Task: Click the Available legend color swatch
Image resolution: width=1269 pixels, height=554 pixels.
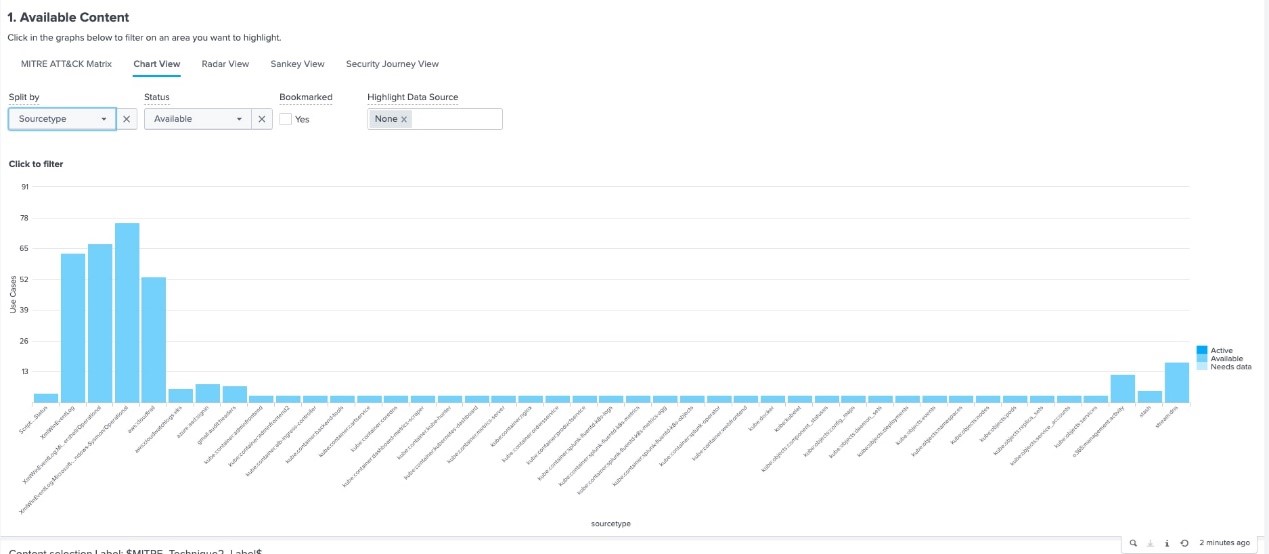Action: click(x=1202, y=358)
